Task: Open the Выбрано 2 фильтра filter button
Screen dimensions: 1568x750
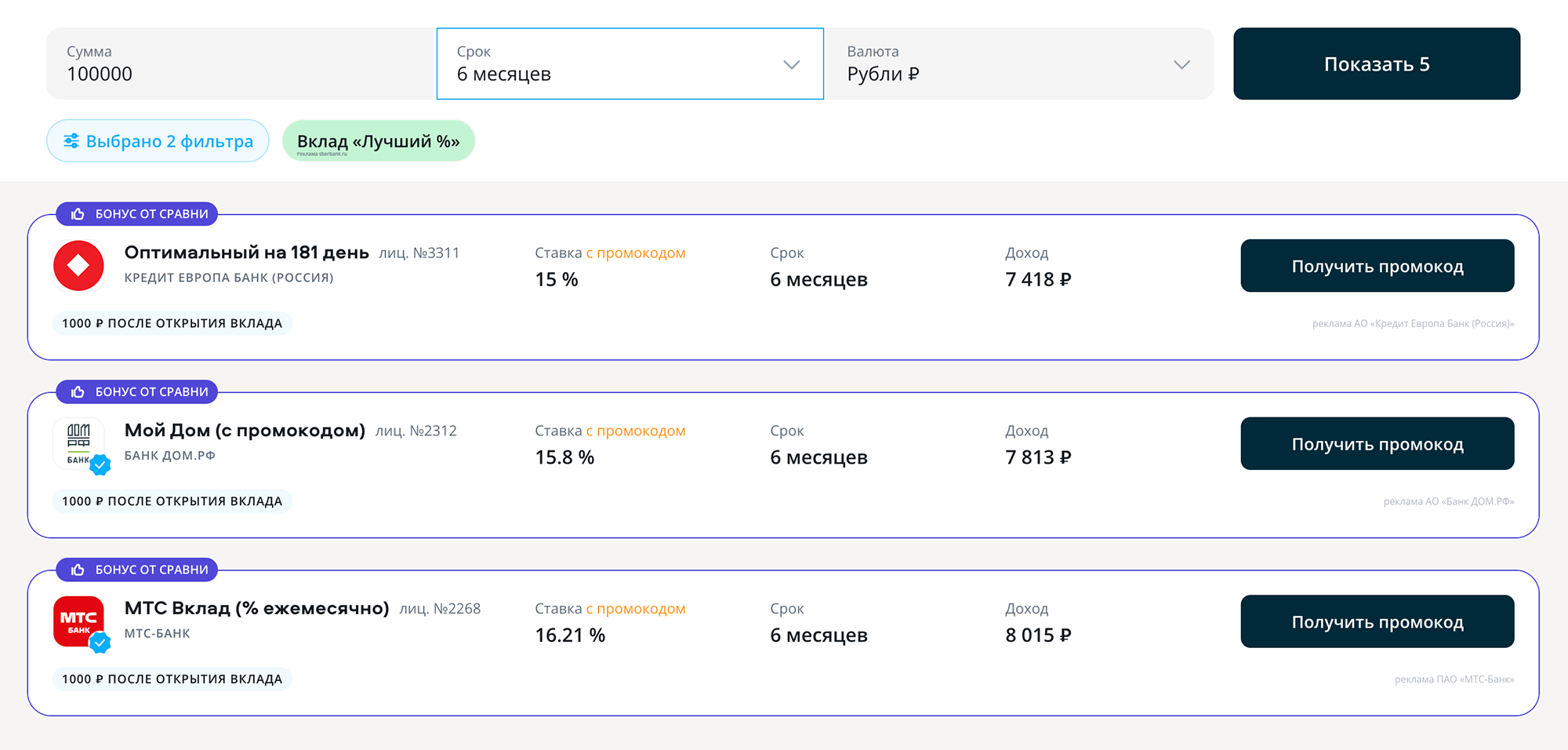Action: coord(158,141)
